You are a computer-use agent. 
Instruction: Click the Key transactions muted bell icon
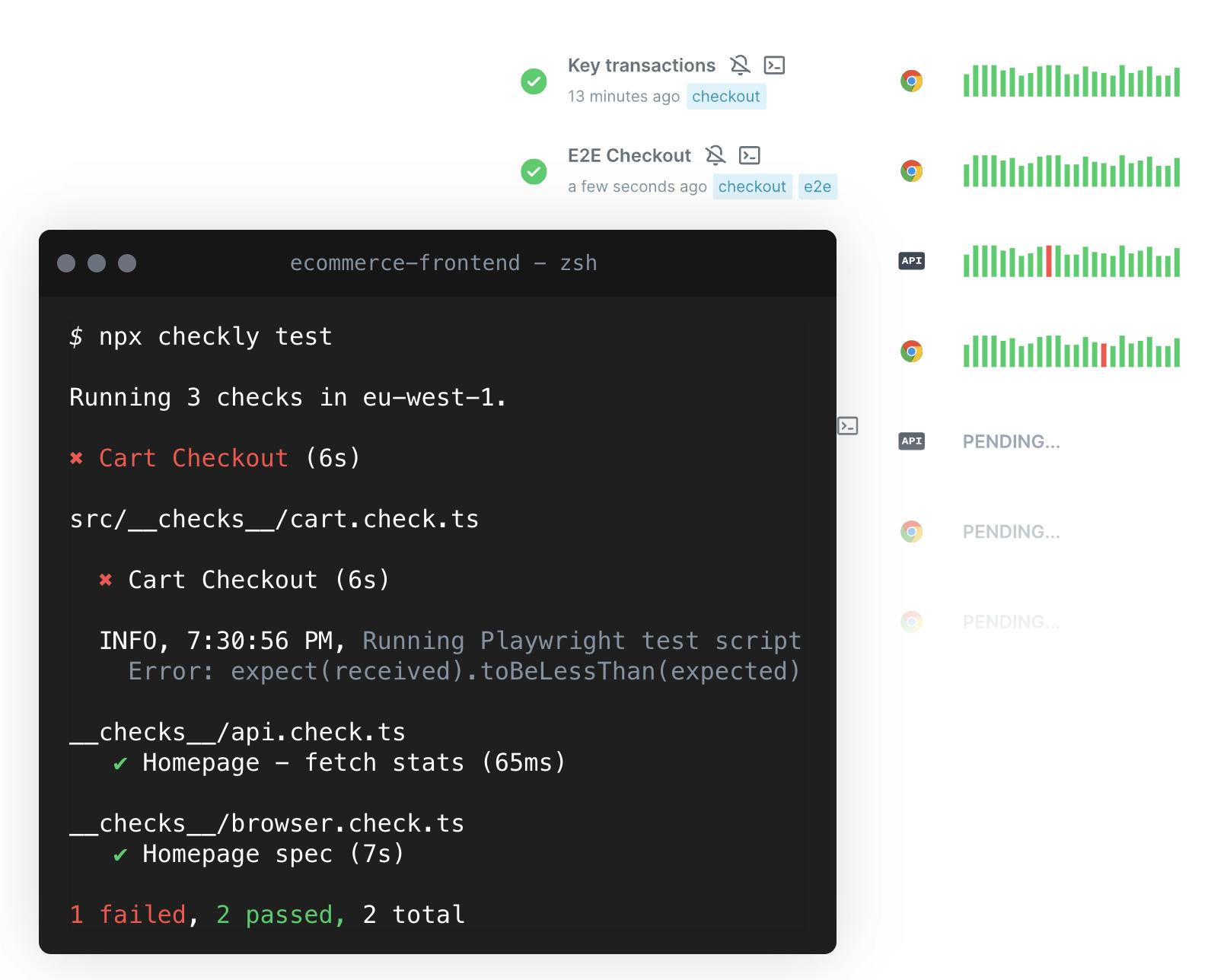[740, 65]
